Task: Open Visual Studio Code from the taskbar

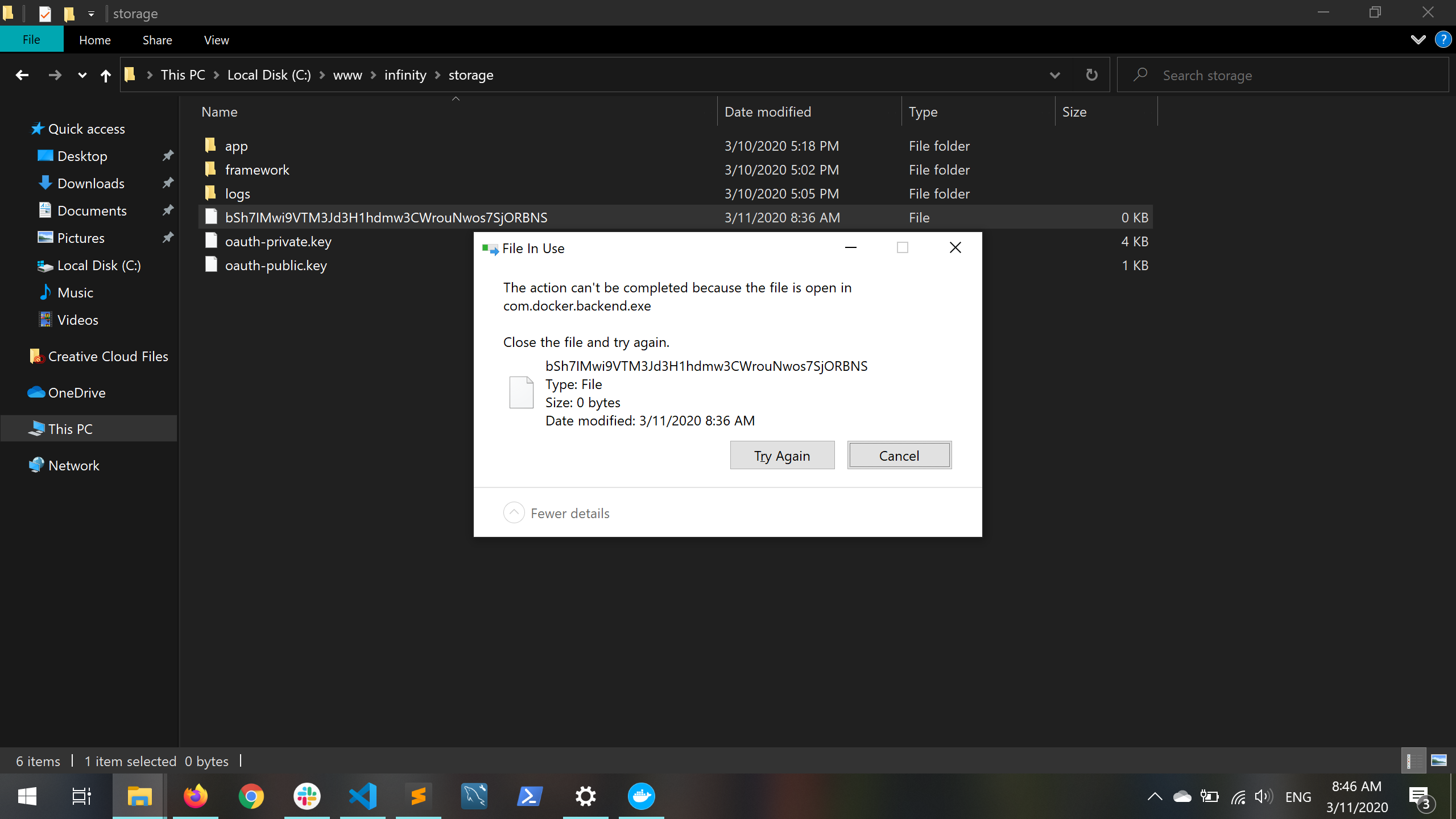Action: pyautogui.click(x=362, y=796)
